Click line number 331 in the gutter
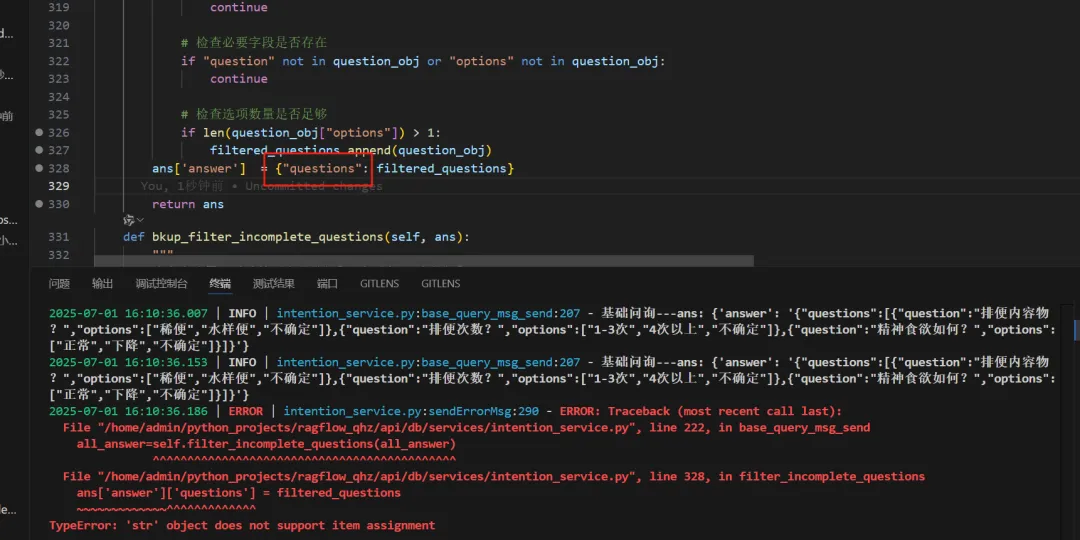 click(x=59, y=237)
